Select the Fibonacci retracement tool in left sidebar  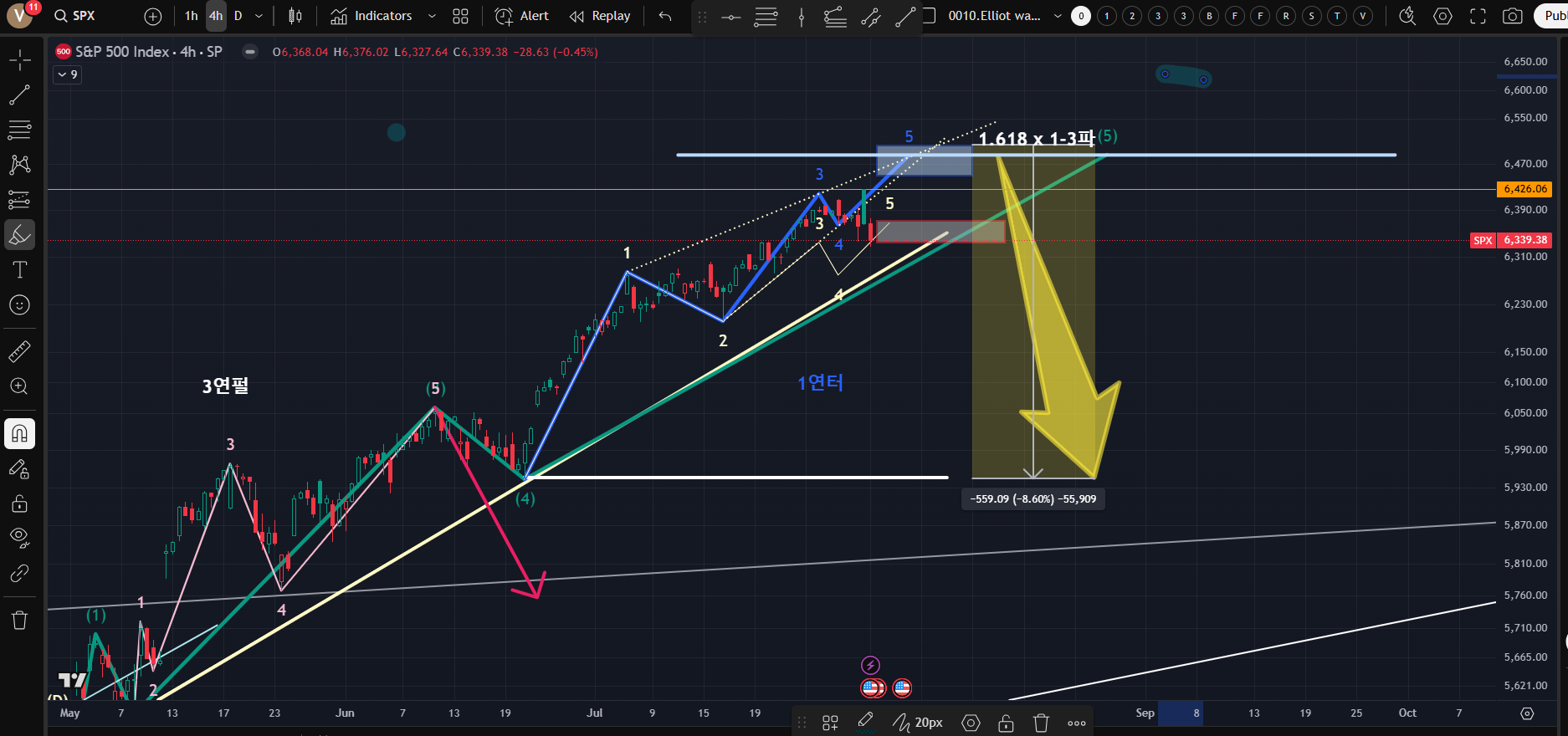click(x=19, y=129)
